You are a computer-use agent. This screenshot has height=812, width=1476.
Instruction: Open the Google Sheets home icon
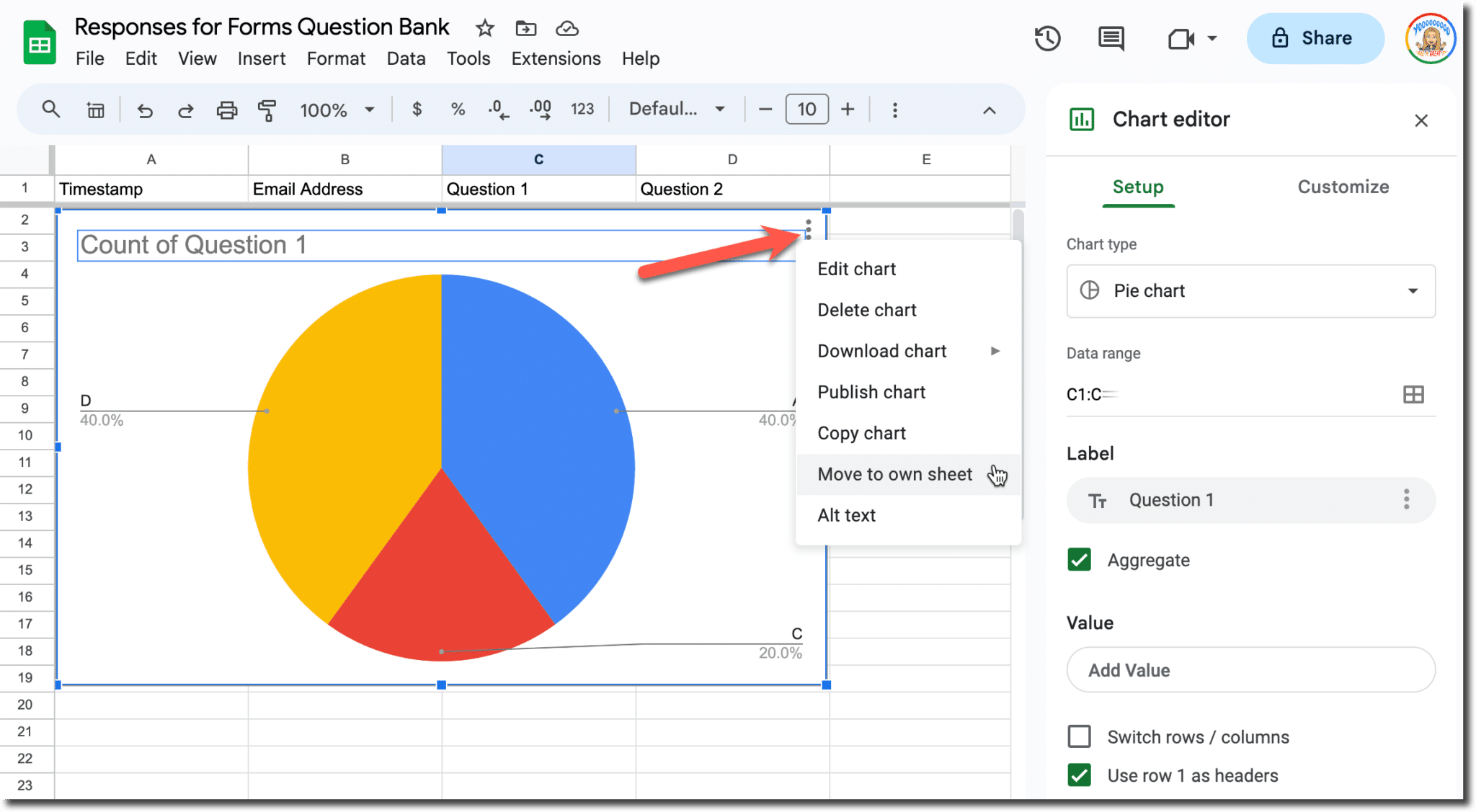tap(40, 43)
